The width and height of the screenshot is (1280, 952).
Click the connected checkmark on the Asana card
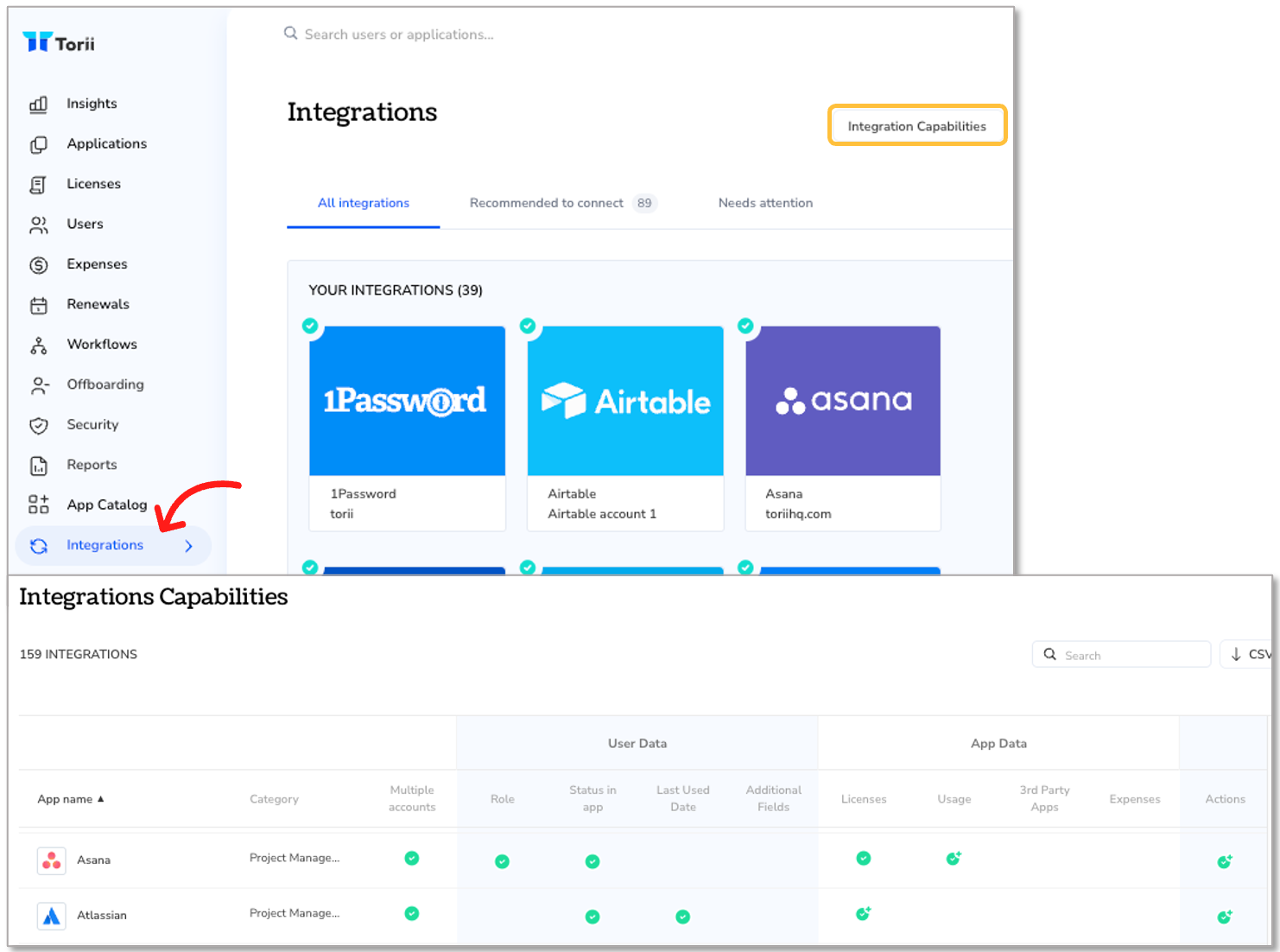[745, 326]
